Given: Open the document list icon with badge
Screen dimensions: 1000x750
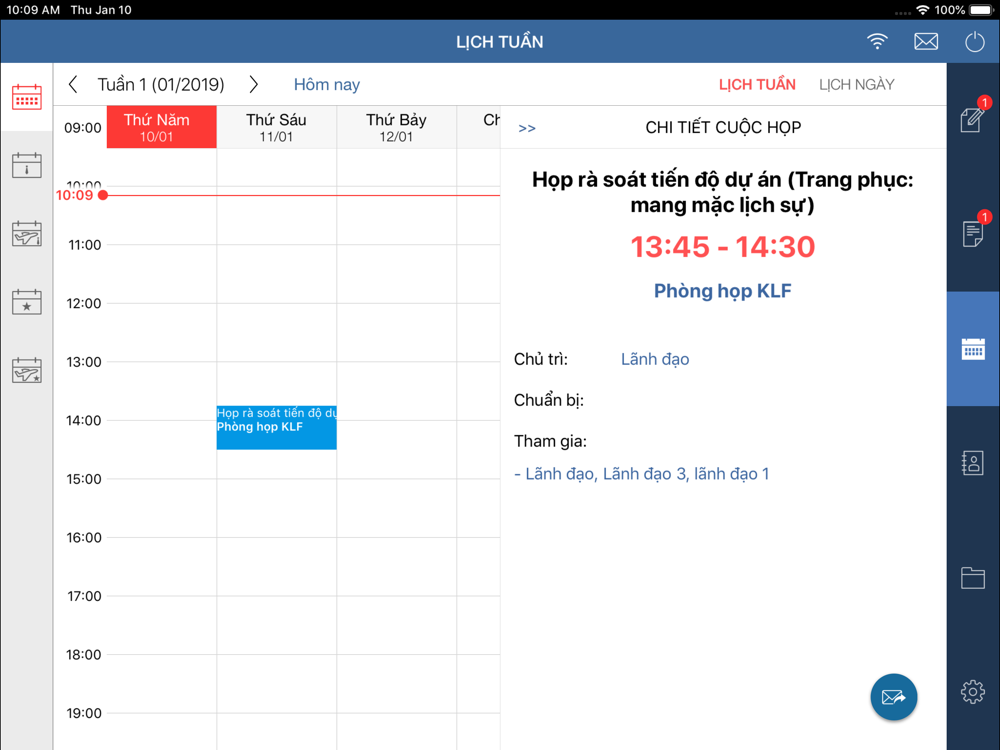Looking at the screenshot, I should tap(973, 231).
